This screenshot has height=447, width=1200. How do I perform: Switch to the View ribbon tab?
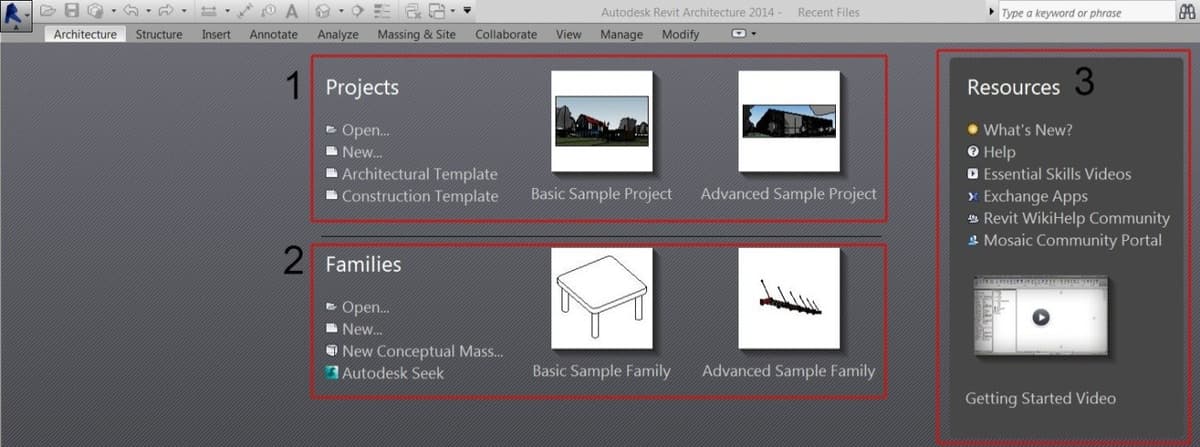(x=568, y=34)
